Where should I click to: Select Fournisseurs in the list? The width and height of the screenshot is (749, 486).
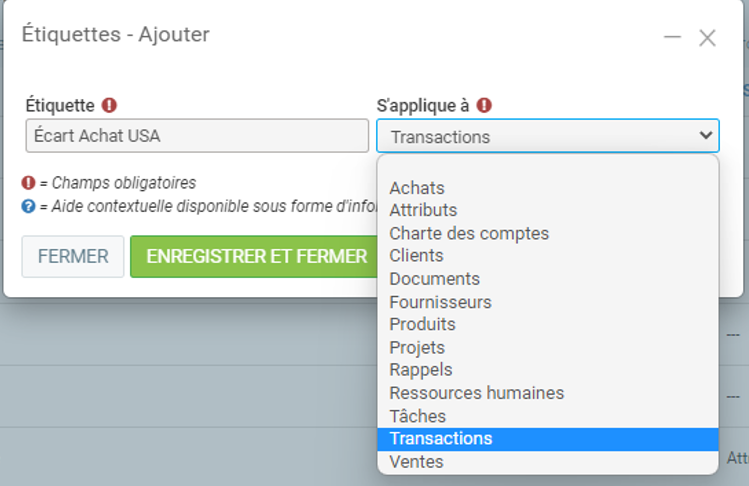(x=440, y=302)
